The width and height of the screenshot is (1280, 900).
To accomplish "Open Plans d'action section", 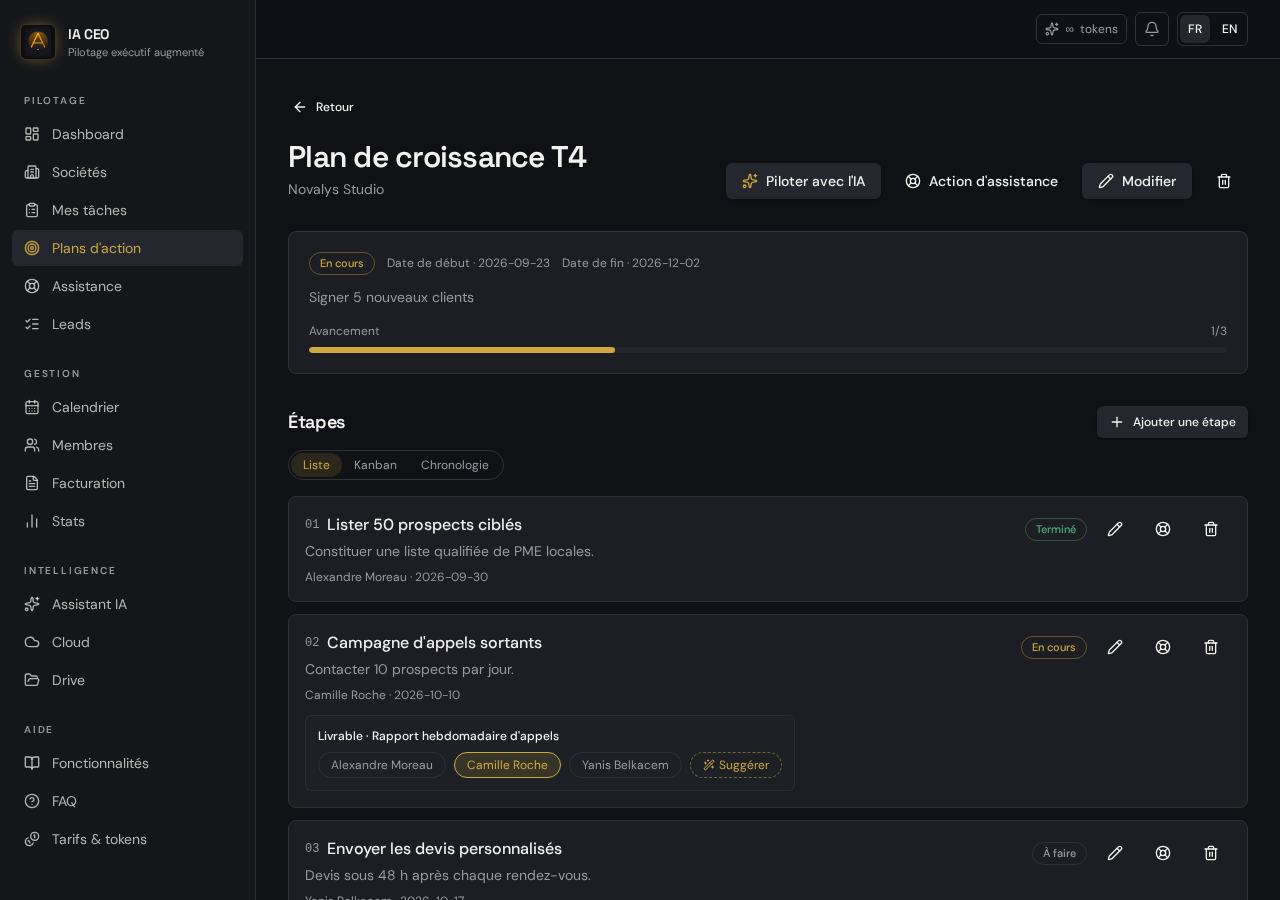I will 127,248.
